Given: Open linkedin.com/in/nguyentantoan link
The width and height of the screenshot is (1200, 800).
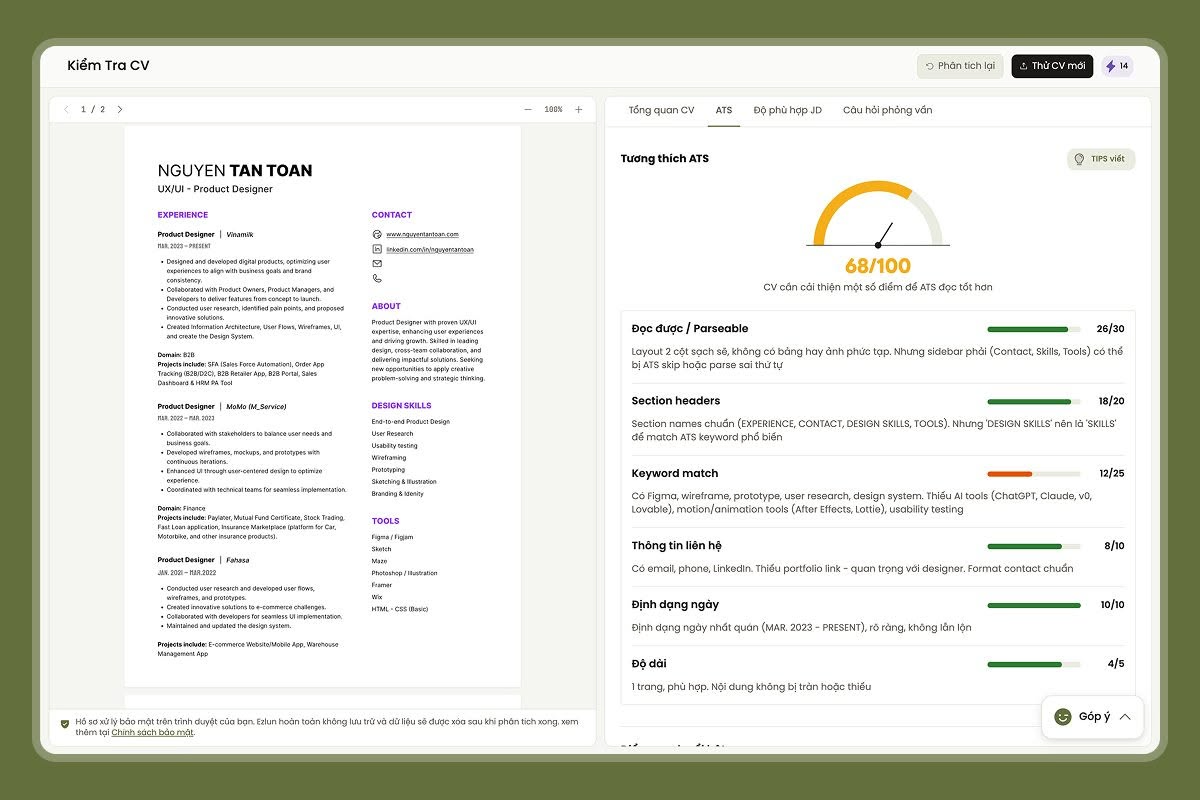Looking at the screenshot, I should click(x=430, y=249).
